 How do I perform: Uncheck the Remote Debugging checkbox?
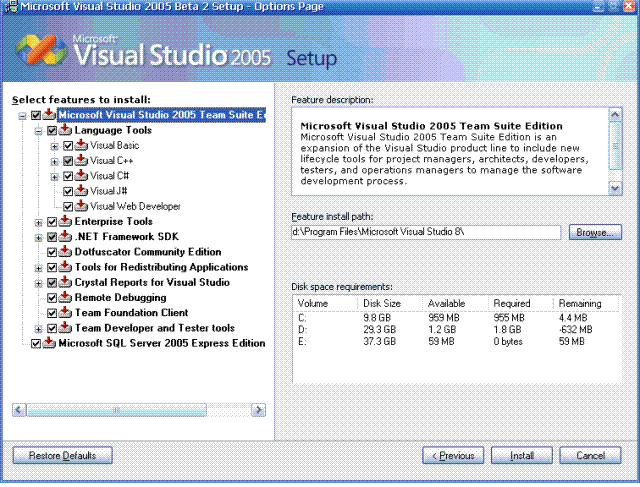tap(52, 298)
